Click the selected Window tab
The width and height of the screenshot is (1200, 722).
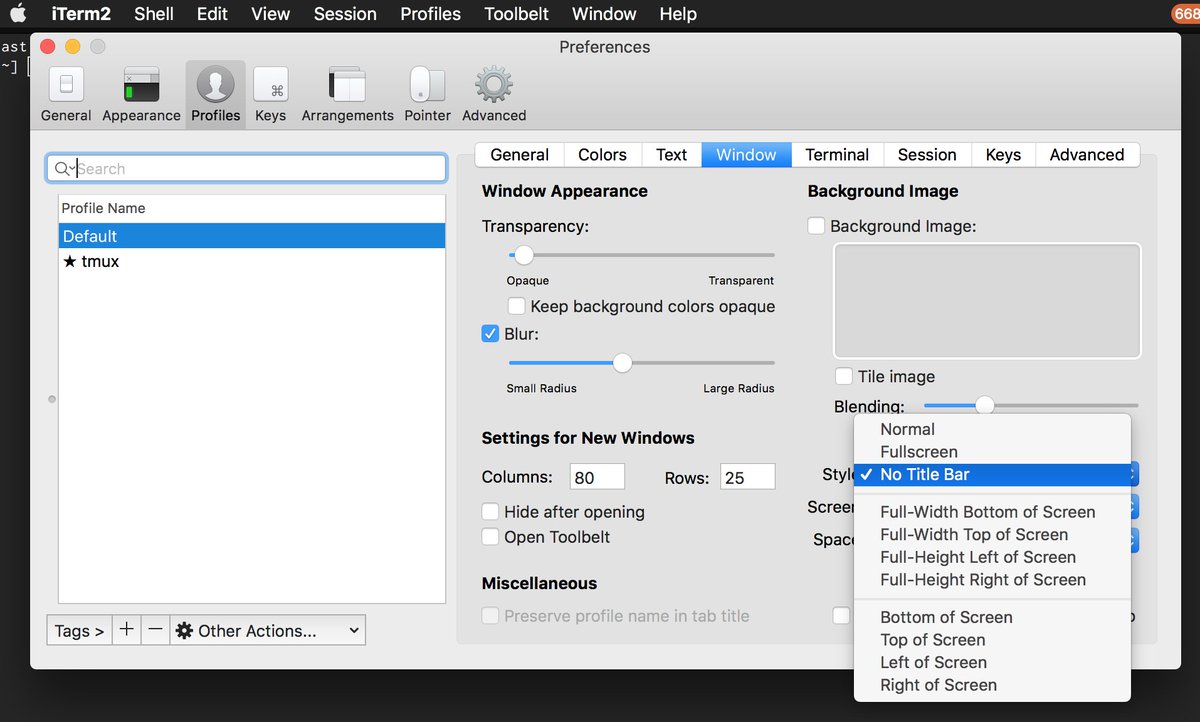click(x=746, y=155)
